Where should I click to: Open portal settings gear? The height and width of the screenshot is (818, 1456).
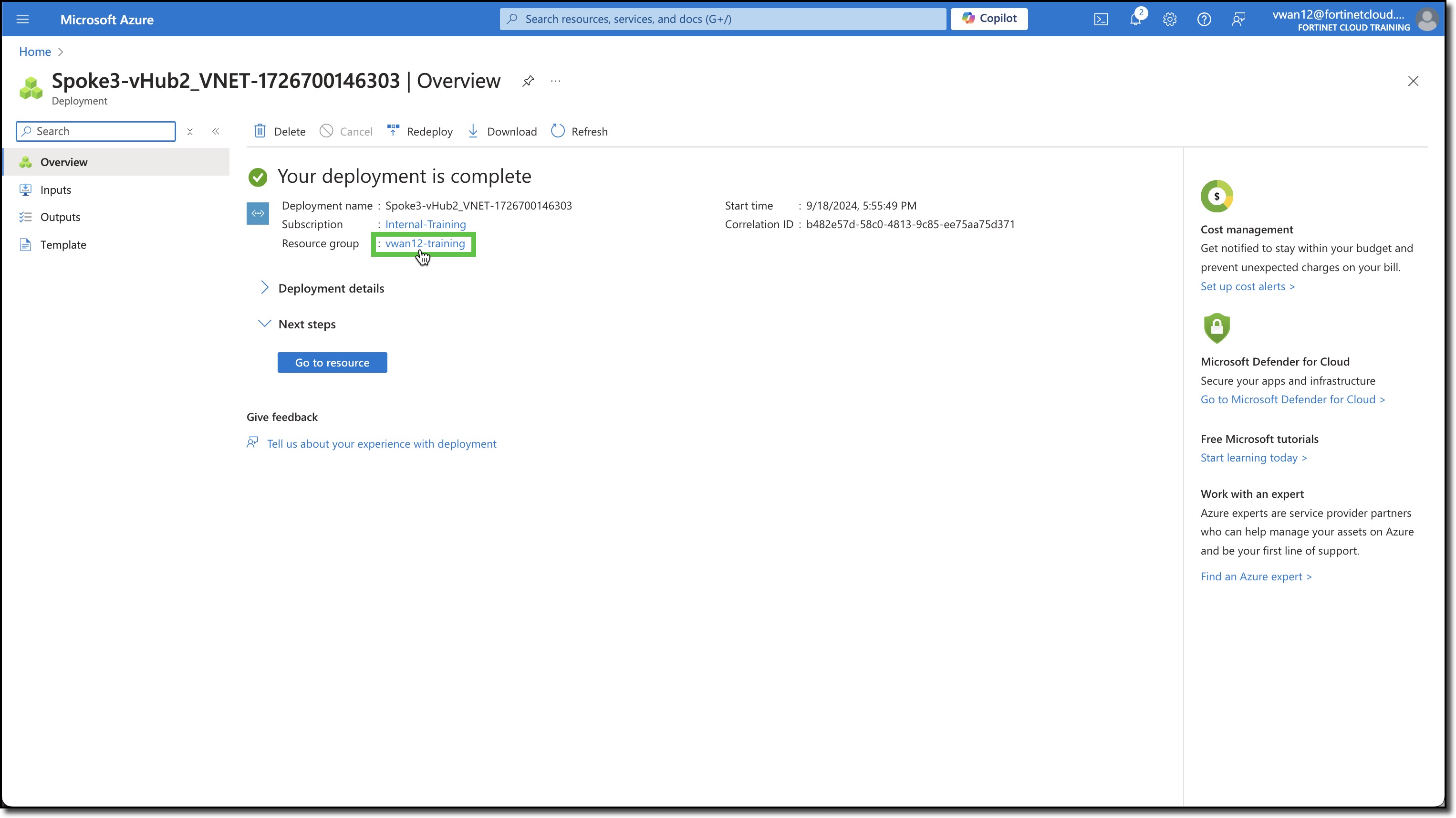point(1169,20)
